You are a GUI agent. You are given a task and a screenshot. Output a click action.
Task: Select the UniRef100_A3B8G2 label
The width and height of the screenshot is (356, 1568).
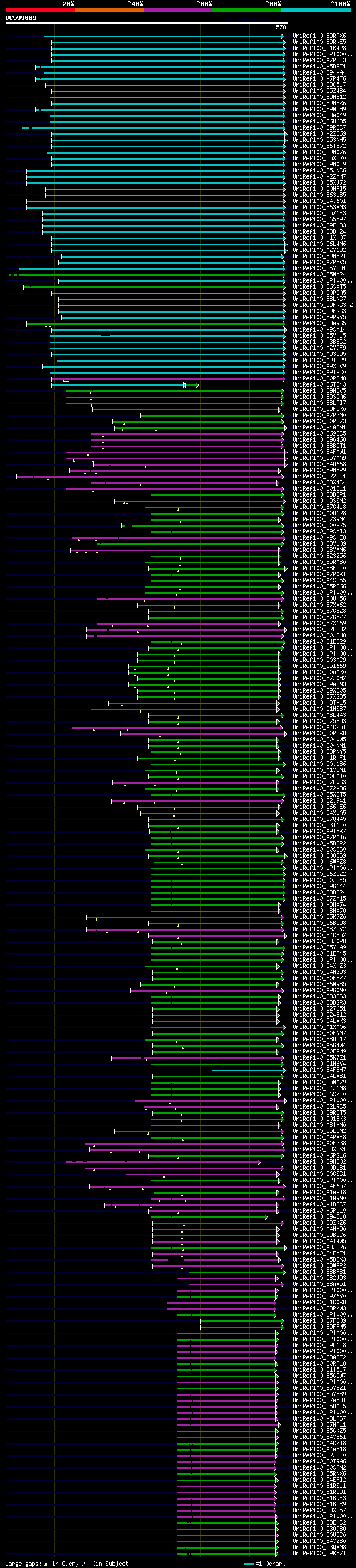point(319,342)
